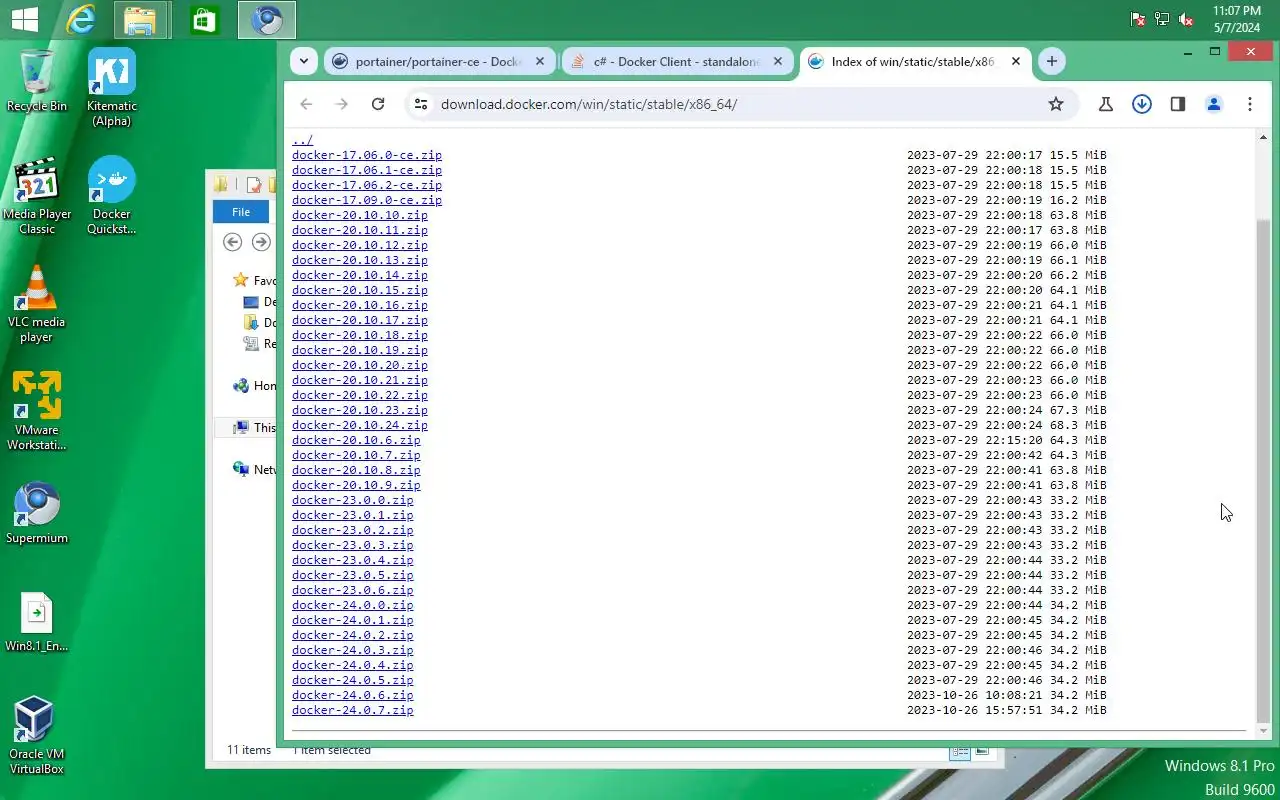The image size is (1280, 800).
Task: Open a new browser tab
Action: pyautogui.click(x=1051, y=61)
